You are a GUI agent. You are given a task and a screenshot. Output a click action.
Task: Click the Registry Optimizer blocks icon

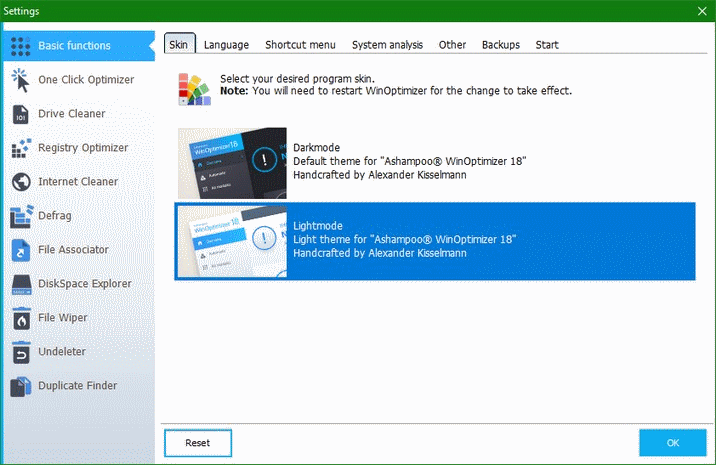(x=21, y=148)
